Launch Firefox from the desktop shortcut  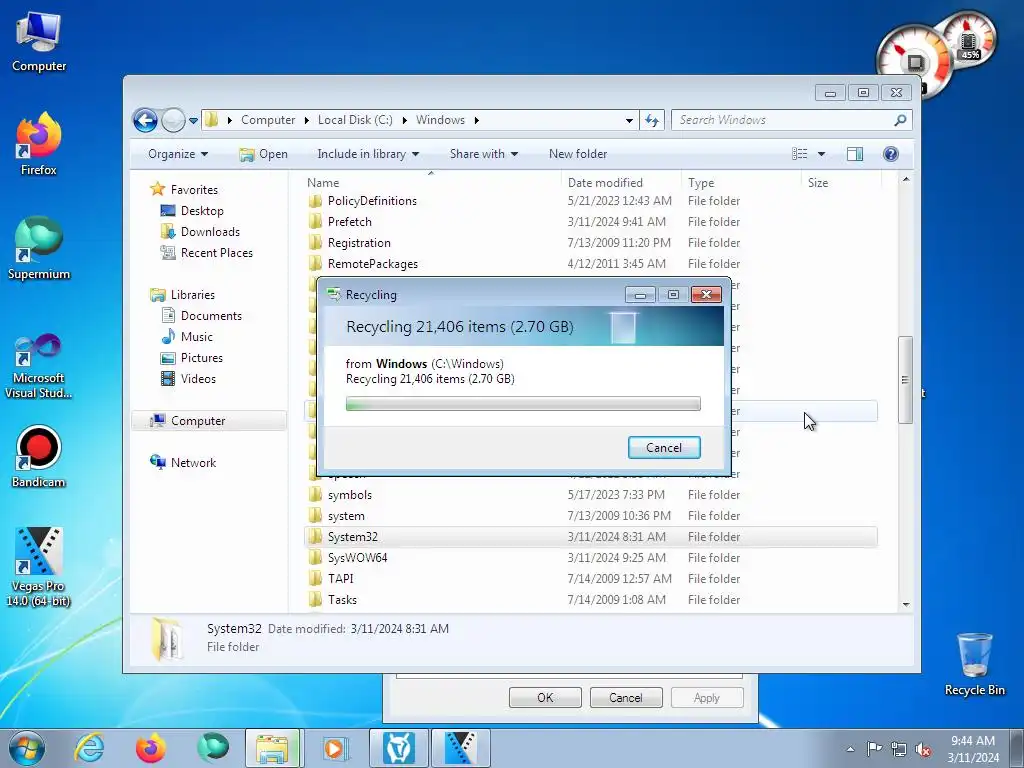coord(39,145)
